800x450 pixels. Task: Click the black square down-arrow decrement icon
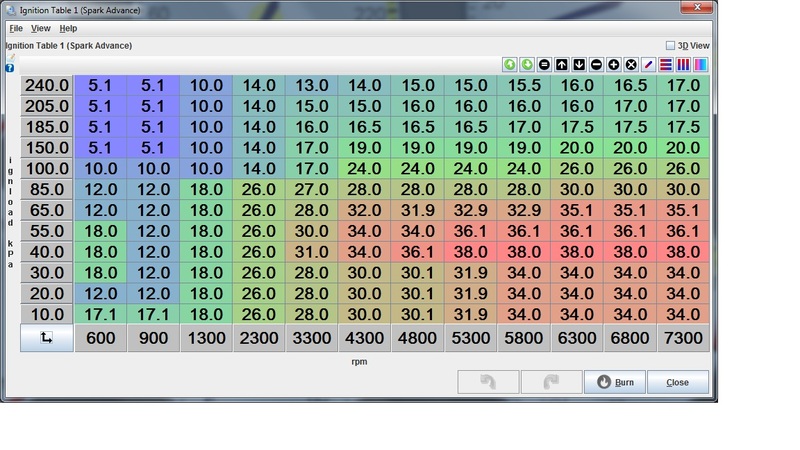coord(579,65)
